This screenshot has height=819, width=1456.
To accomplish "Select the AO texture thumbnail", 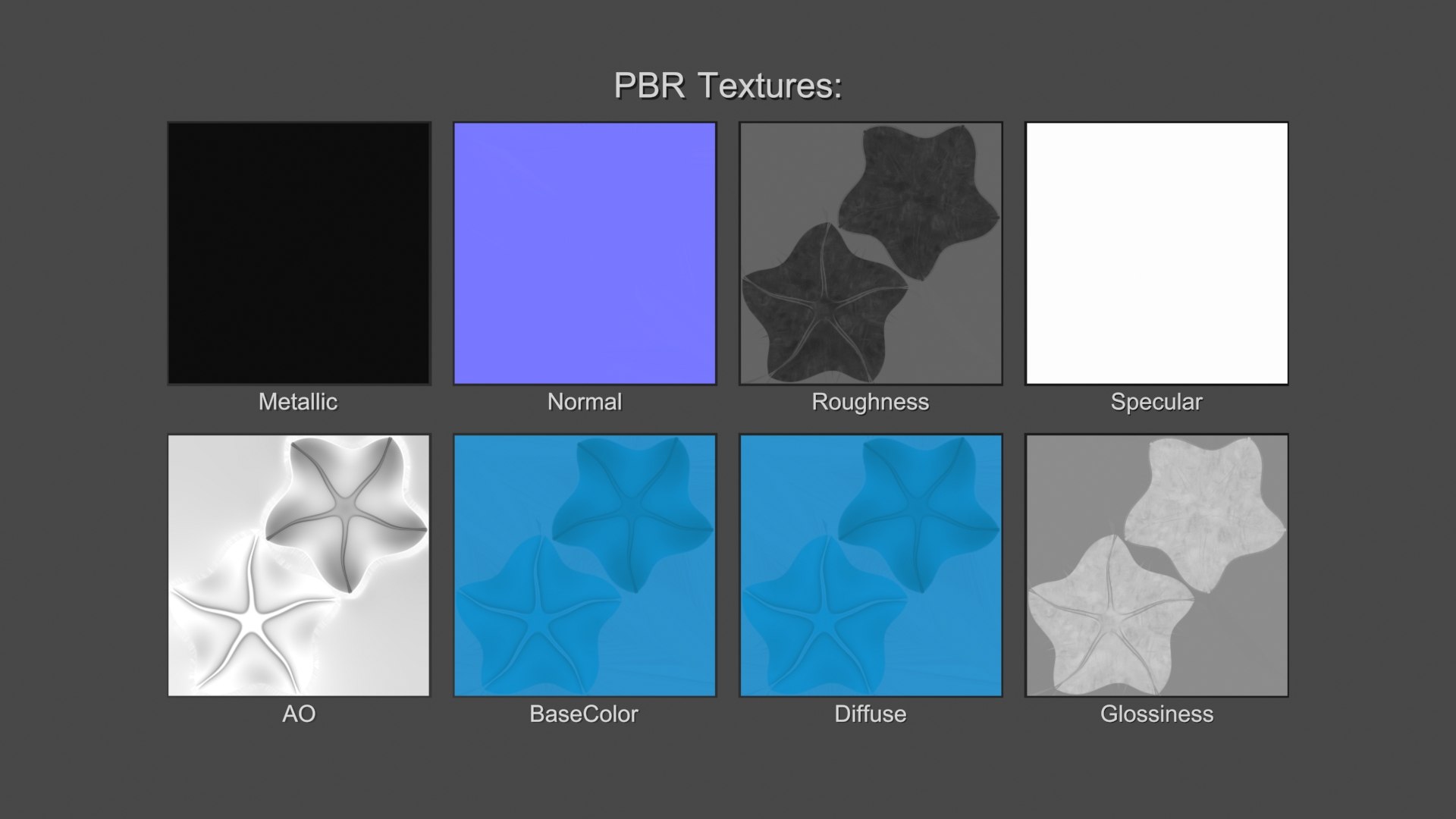I will 299,565.
